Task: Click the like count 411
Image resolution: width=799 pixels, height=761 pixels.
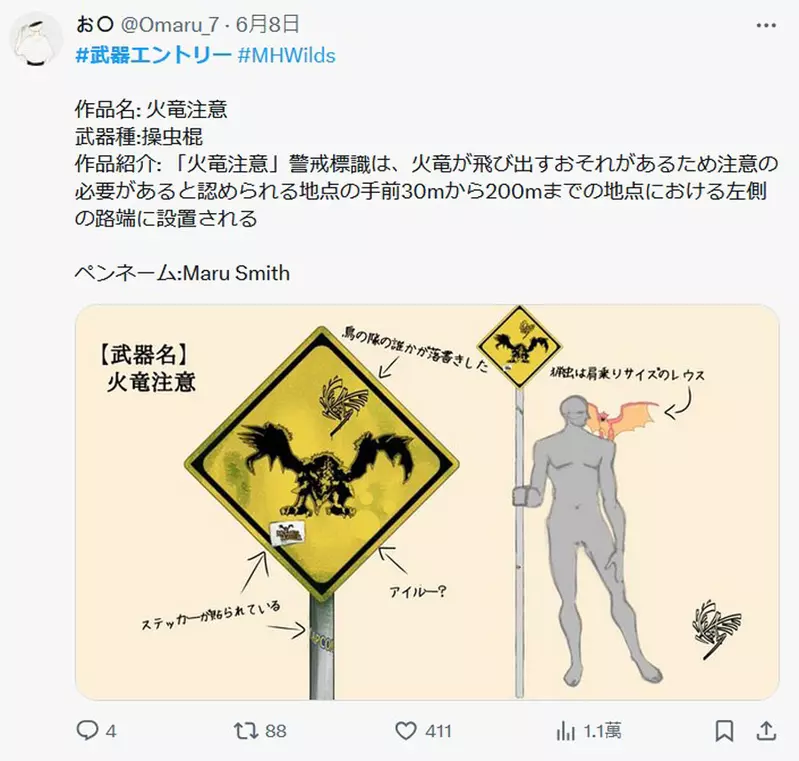Action: [x=438, y=731]
